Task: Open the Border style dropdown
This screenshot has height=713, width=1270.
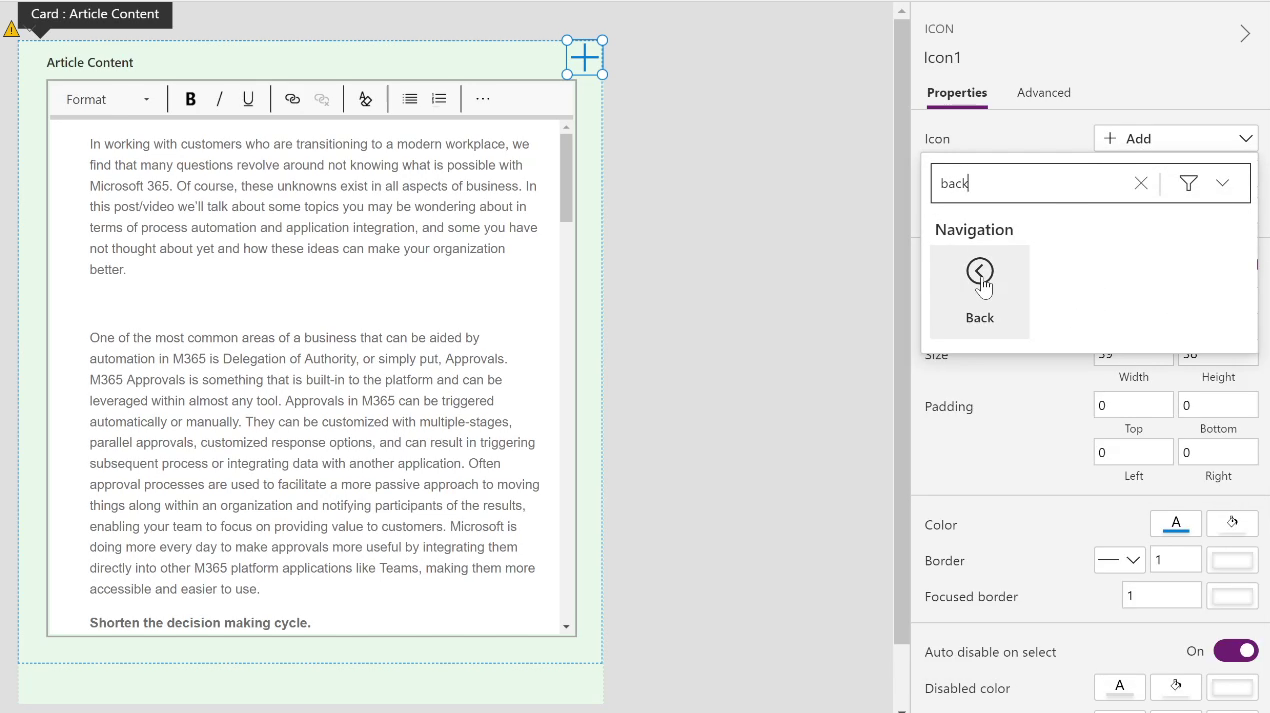Action: pyautogui.click(x=1119, y=560)
